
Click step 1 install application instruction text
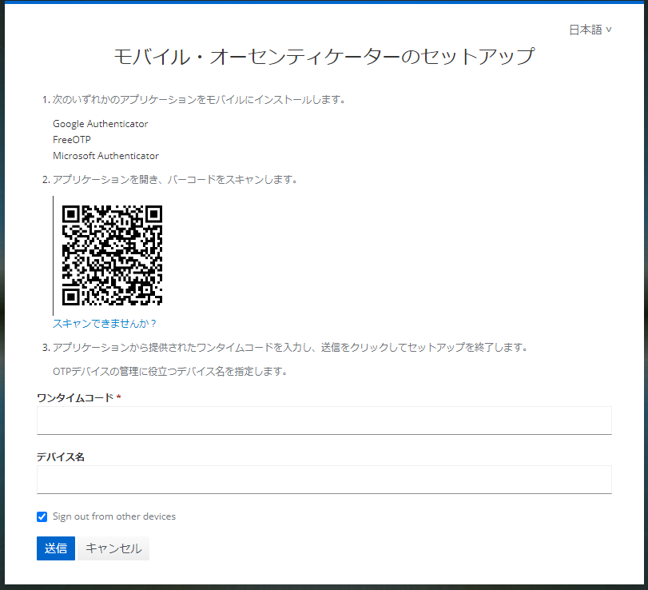199,100
